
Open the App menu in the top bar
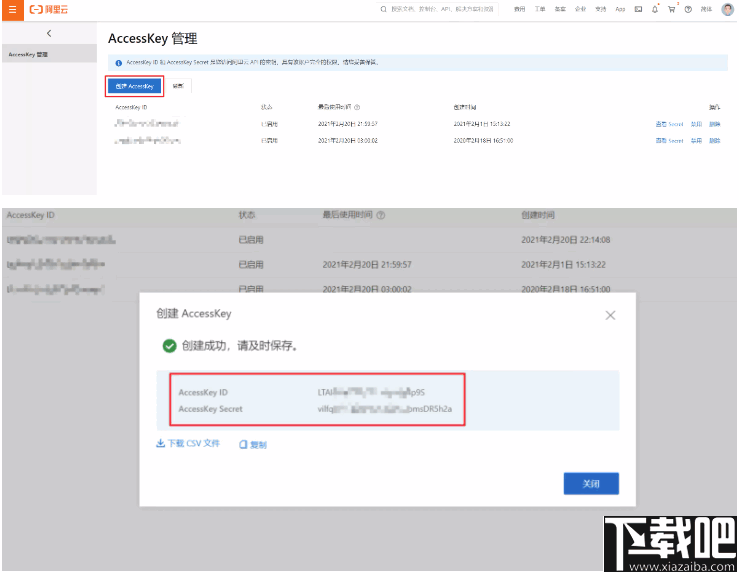620,9
